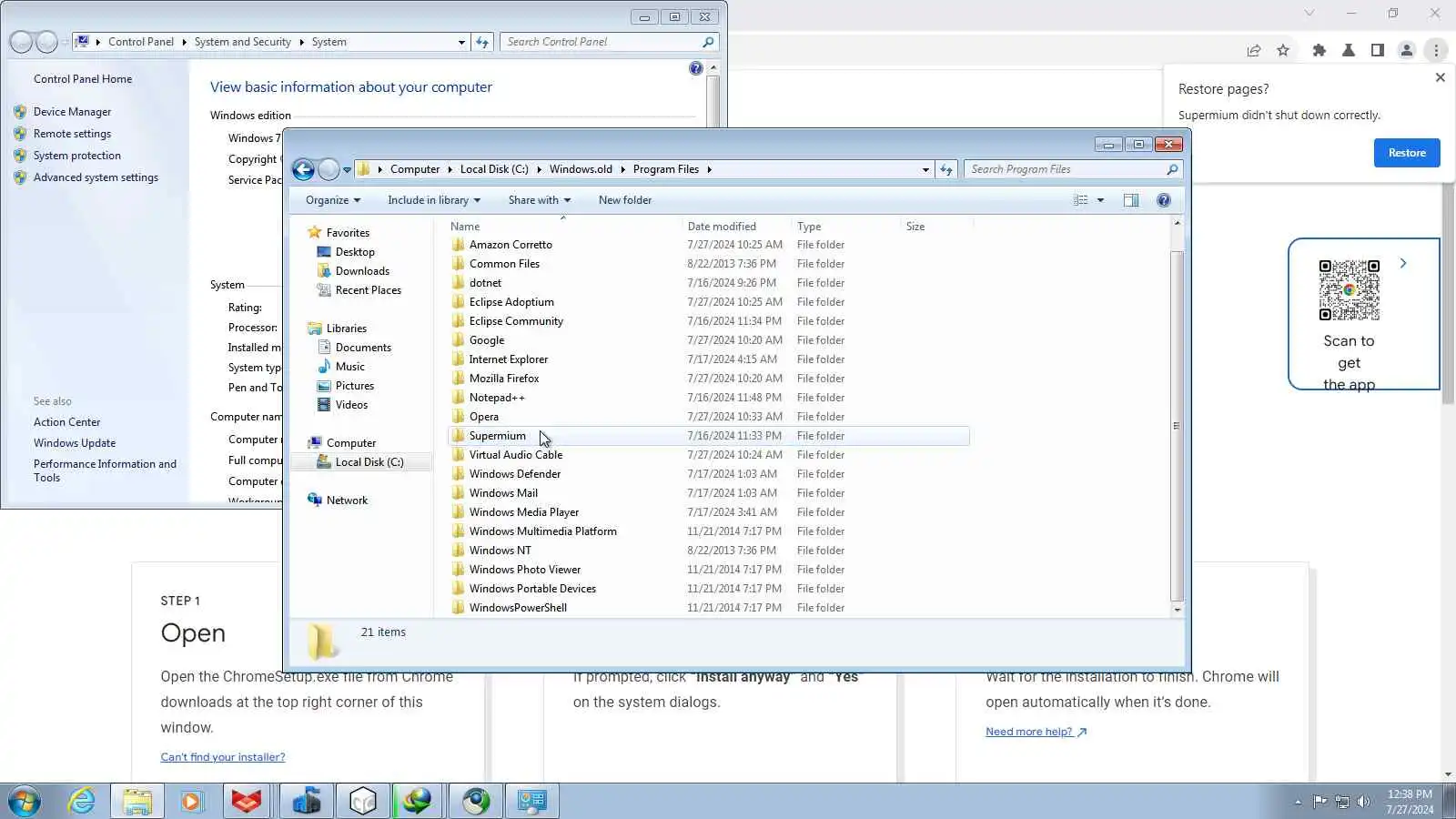
Task: Open the view options dropdown arrow
Action: pos(1100,200)
